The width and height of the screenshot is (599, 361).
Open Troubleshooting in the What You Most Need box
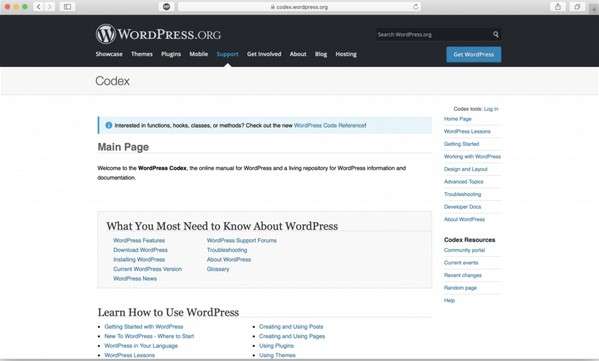(x=227, y=250)
